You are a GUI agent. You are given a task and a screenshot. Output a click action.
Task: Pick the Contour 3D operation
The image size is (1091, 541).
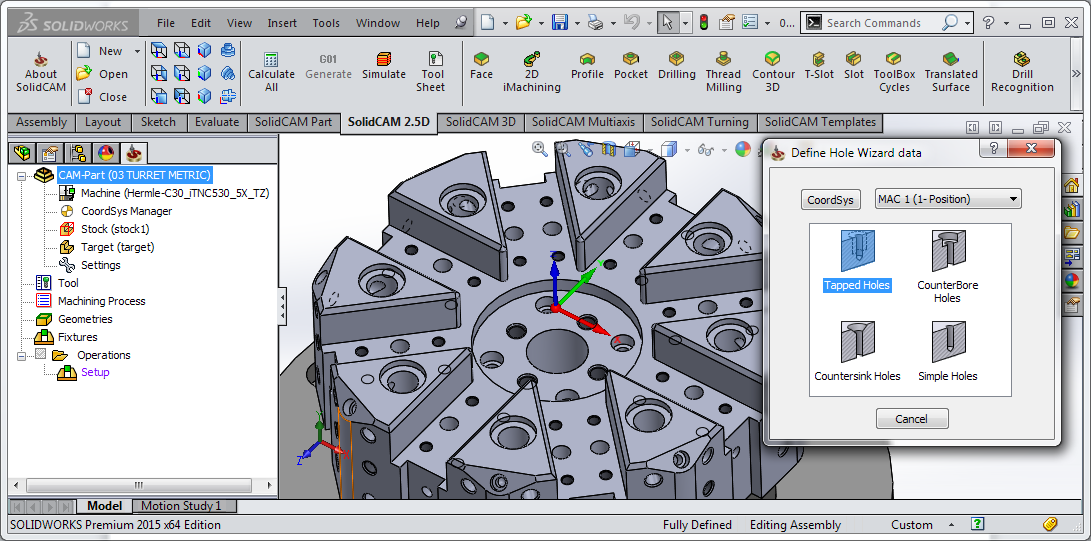[773, 72]
